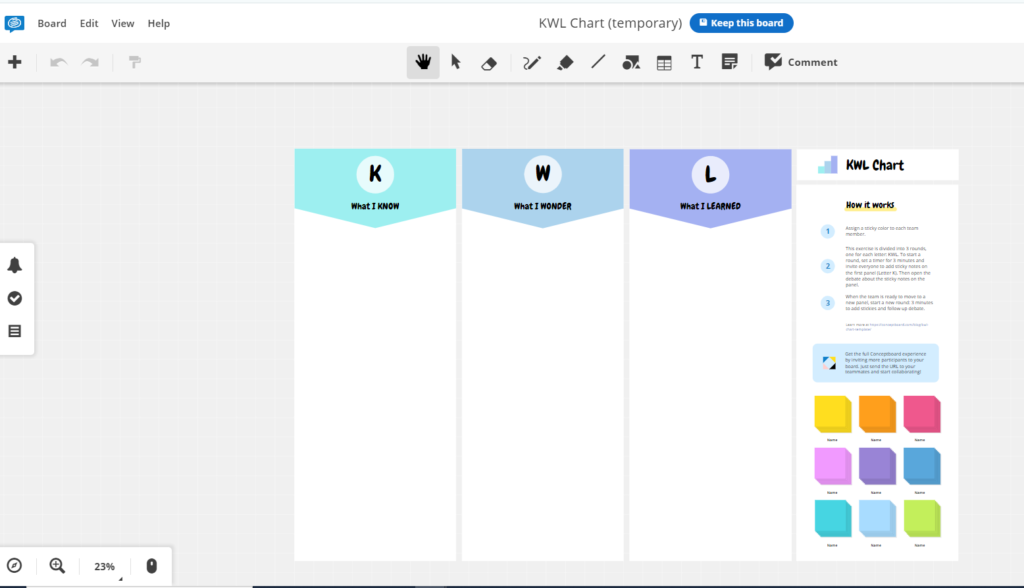This screenshot has height=588, width=1024.
Task: Select the arrow pointer tool
Action: (456, 62)
